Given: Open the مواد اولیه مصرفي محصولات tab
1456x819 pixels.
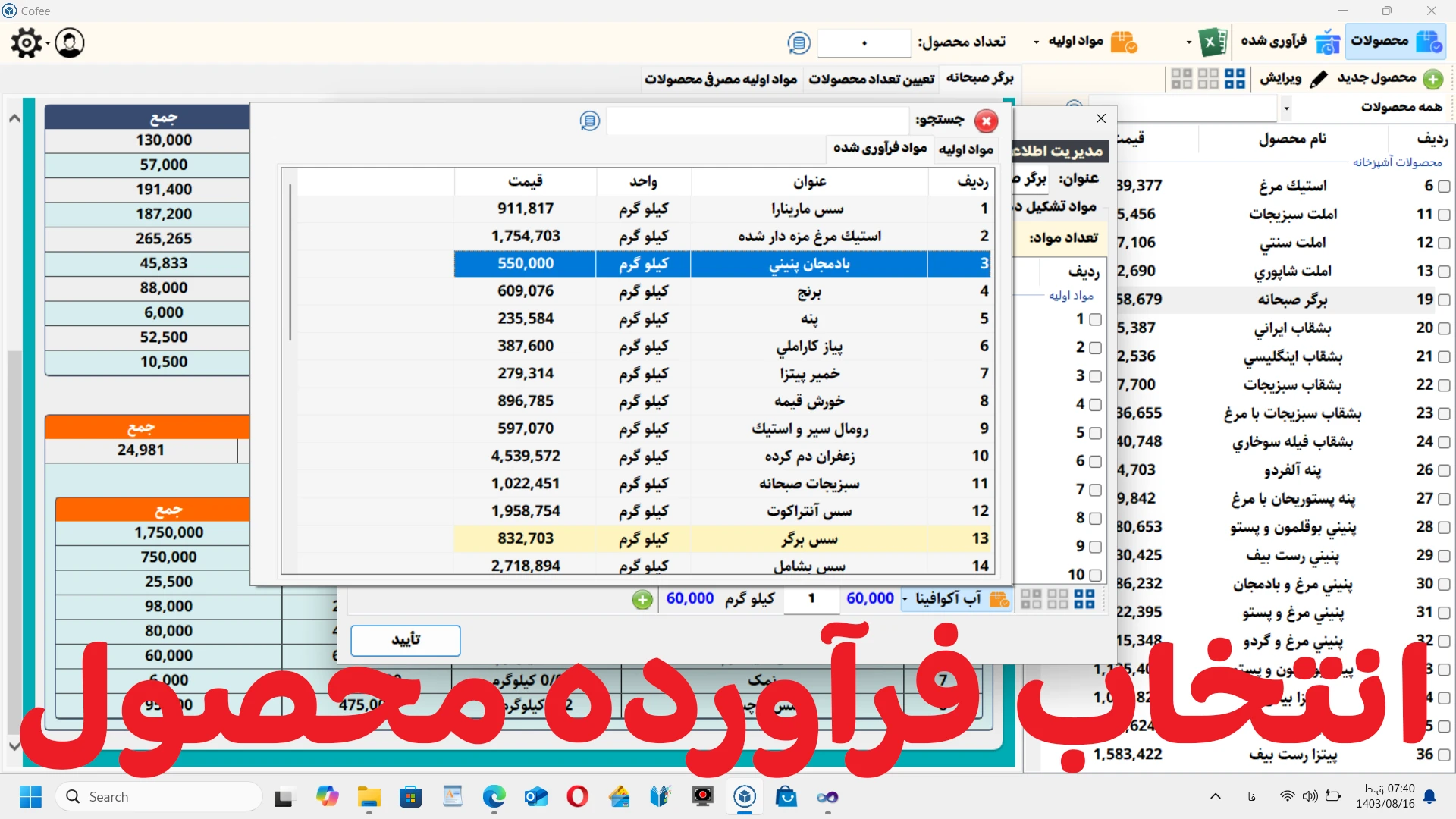Looking at the screenshot, I should click(720, 79).
